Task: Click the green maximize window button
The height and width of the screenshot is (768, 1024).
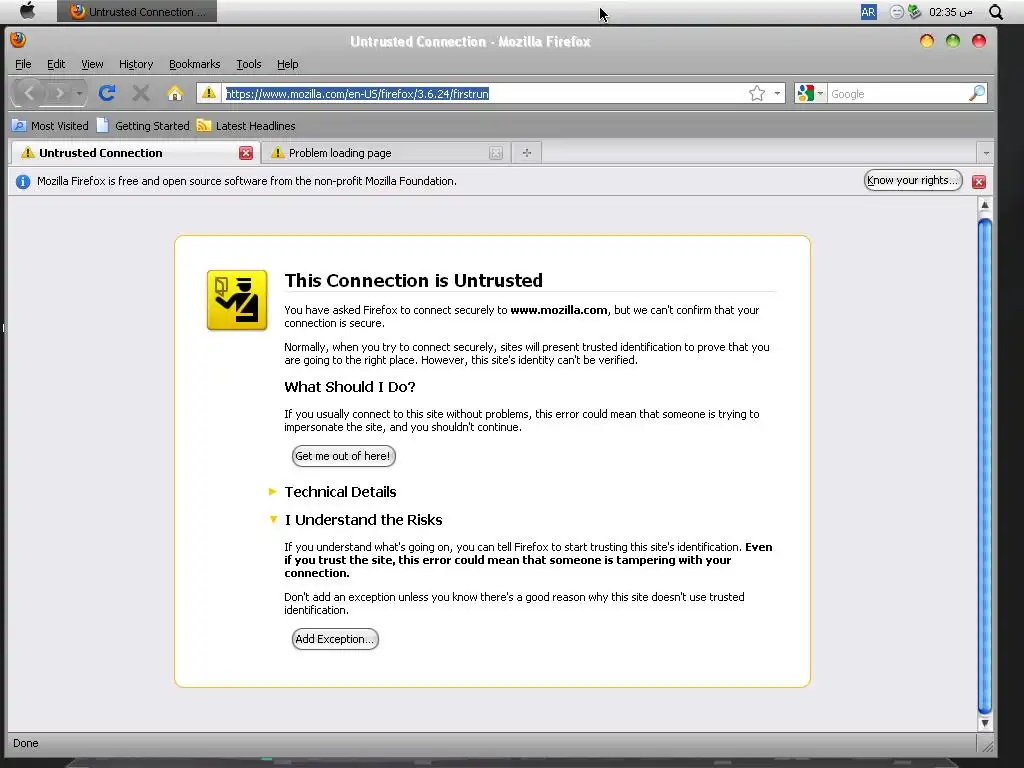Action: [x=953, y=41]
